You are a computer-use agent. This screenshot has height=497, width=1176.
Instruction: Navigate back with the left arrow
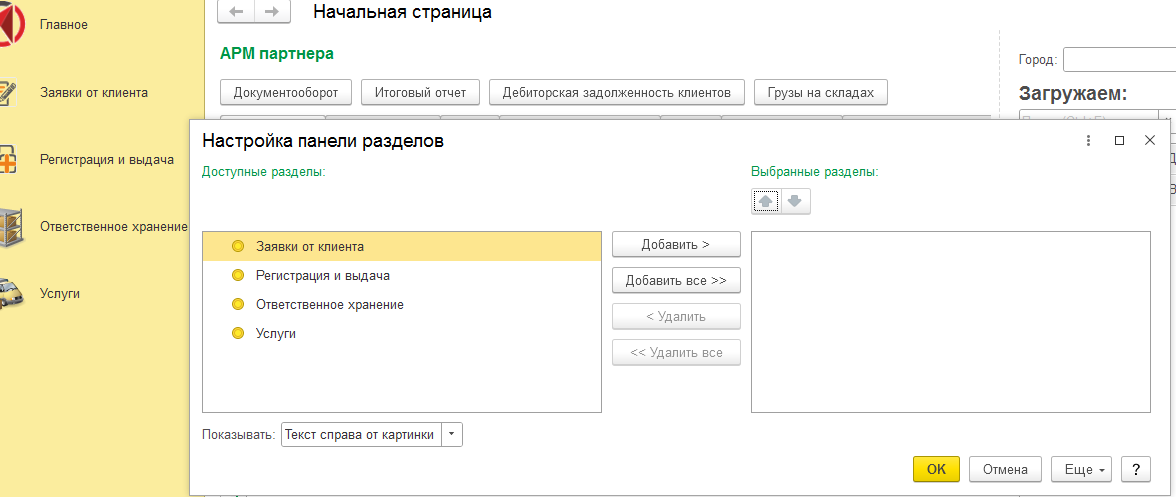pos(237,12)
